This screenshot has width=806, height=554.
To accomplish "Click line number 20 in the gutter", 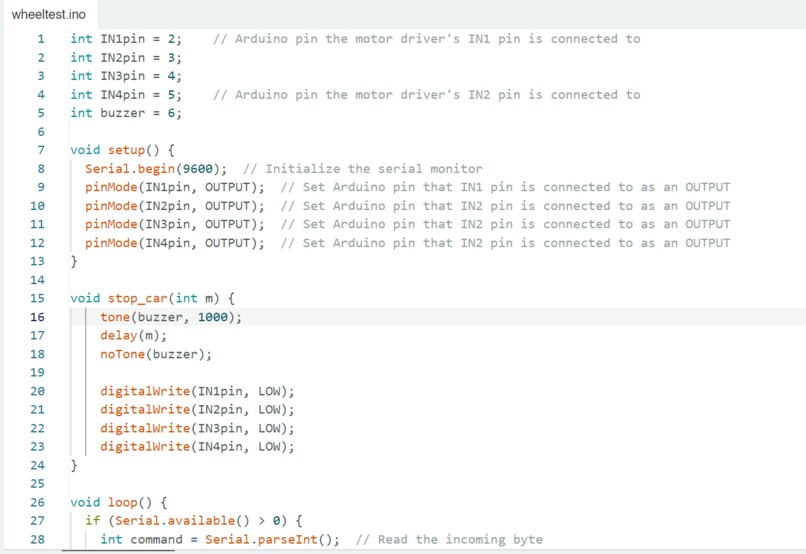I will pos(37,392).
